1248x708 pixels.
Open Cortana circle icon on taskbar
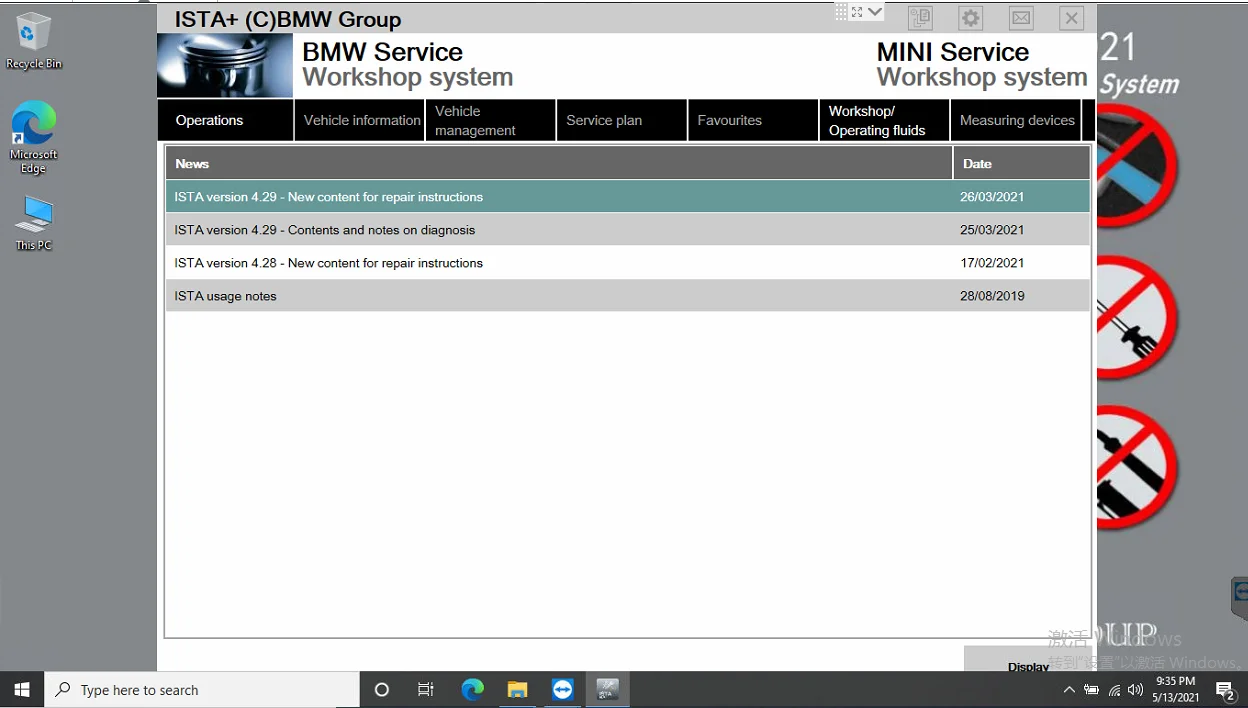(x=381, y=690)
